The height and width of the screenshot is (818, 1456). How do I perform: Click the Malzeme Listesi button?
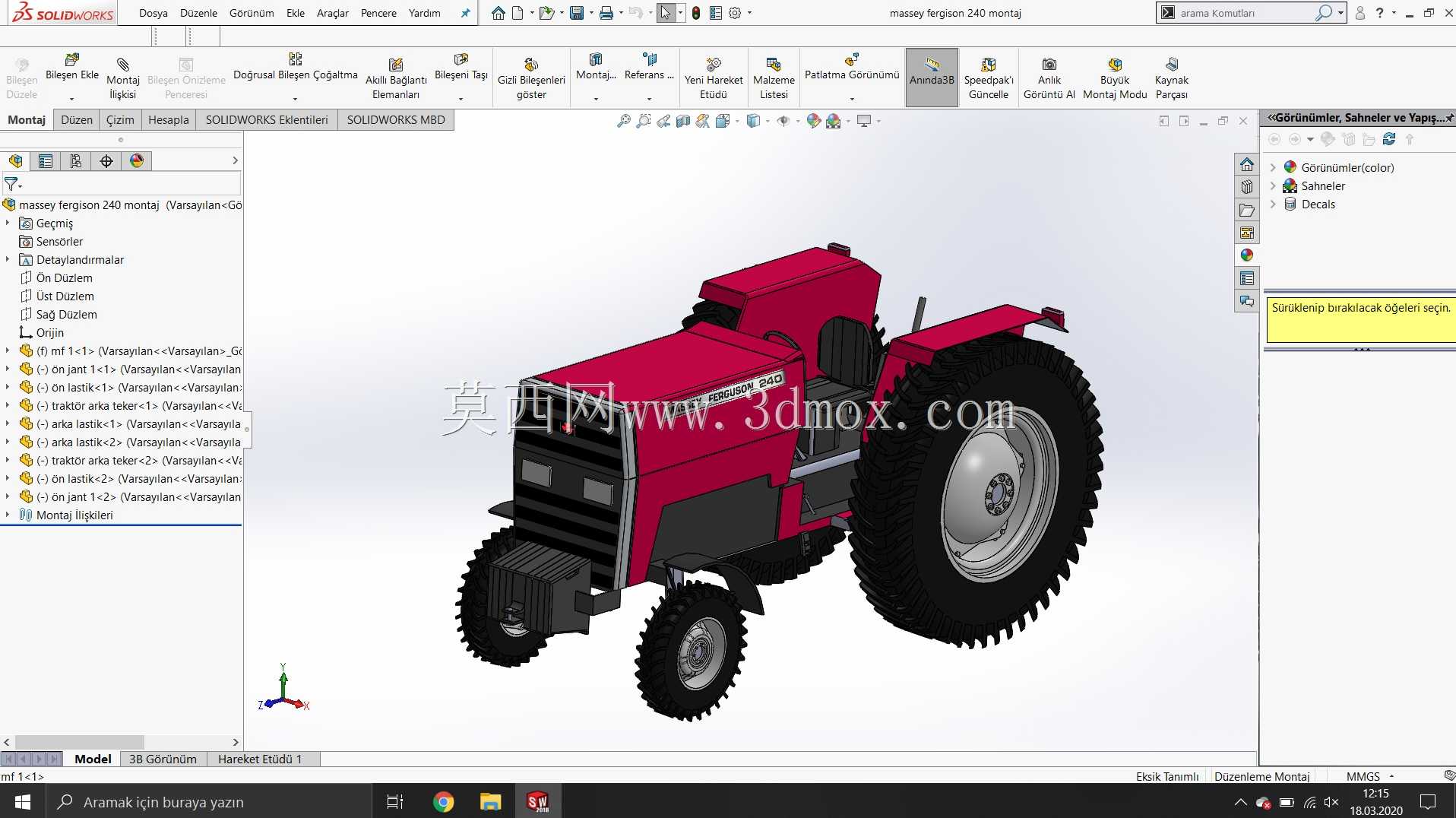[774, 77]
